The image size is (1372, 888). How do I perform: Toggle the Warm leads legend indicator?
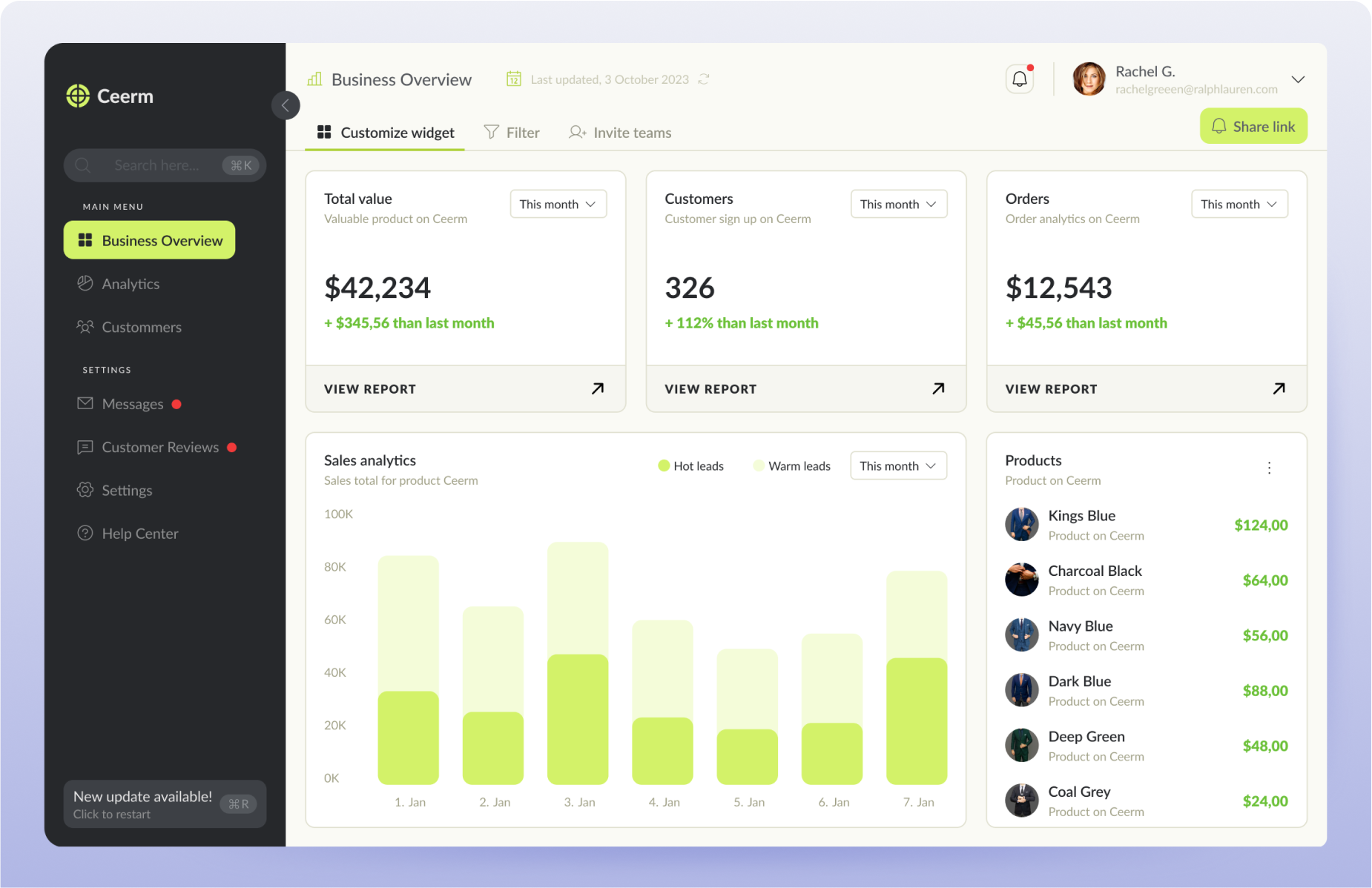click(x=758, y=465)
